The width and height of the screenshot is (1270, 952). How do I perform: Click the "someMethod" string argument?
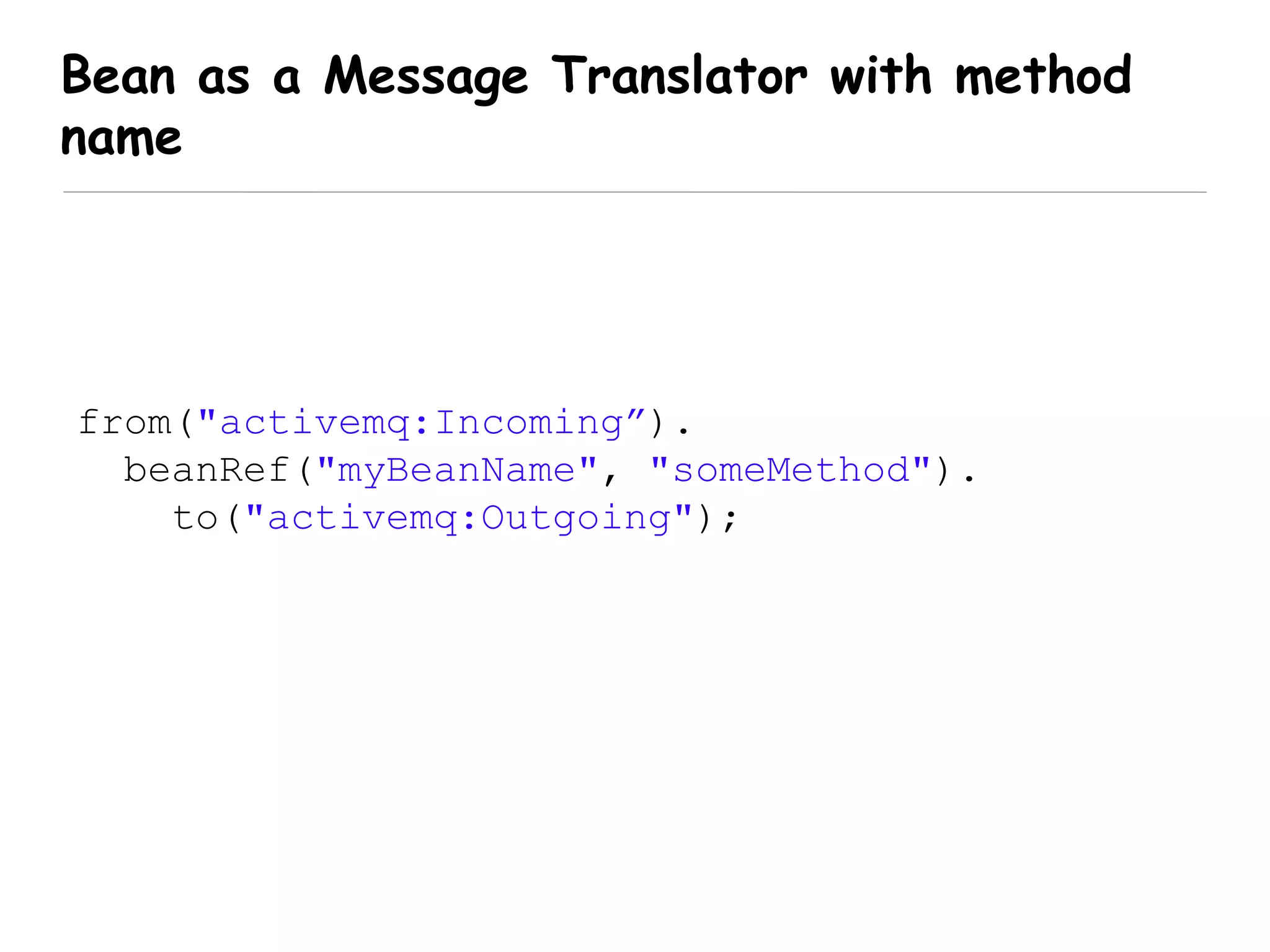point(791,470)
